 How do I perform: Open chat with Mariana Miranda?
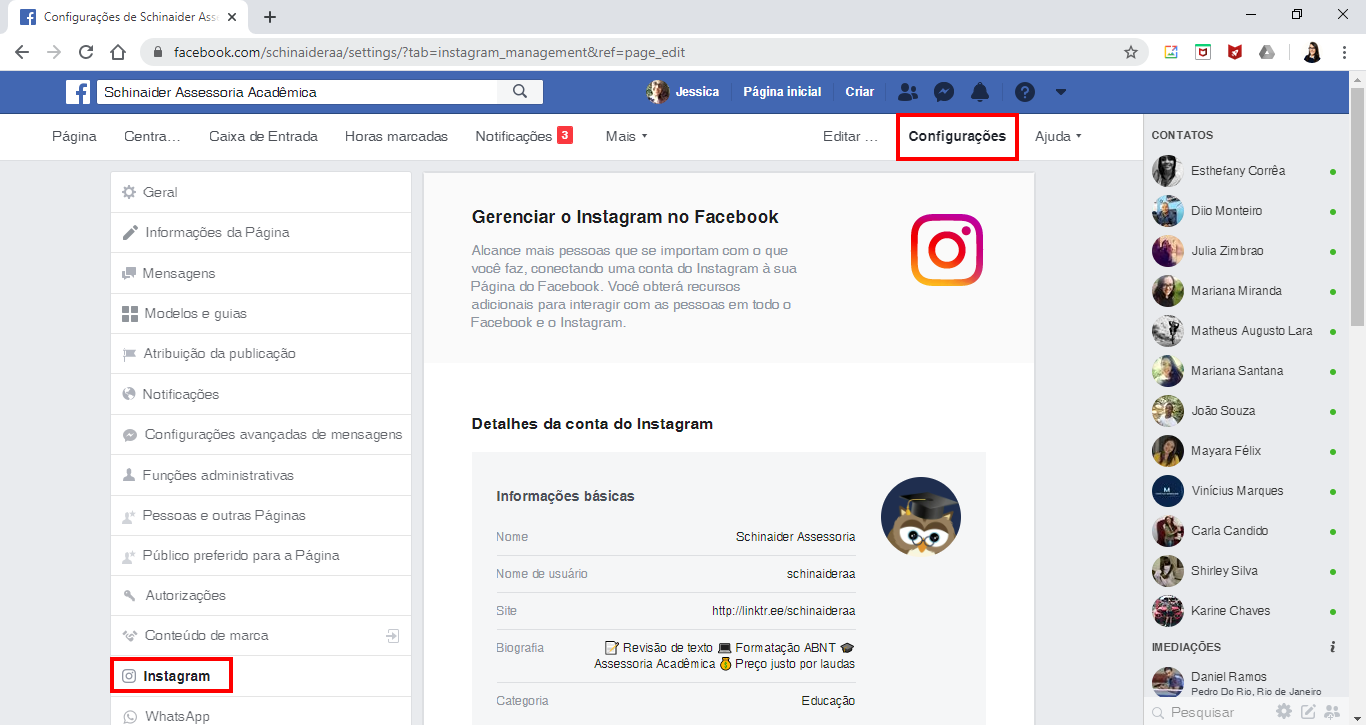point(1245,291)
